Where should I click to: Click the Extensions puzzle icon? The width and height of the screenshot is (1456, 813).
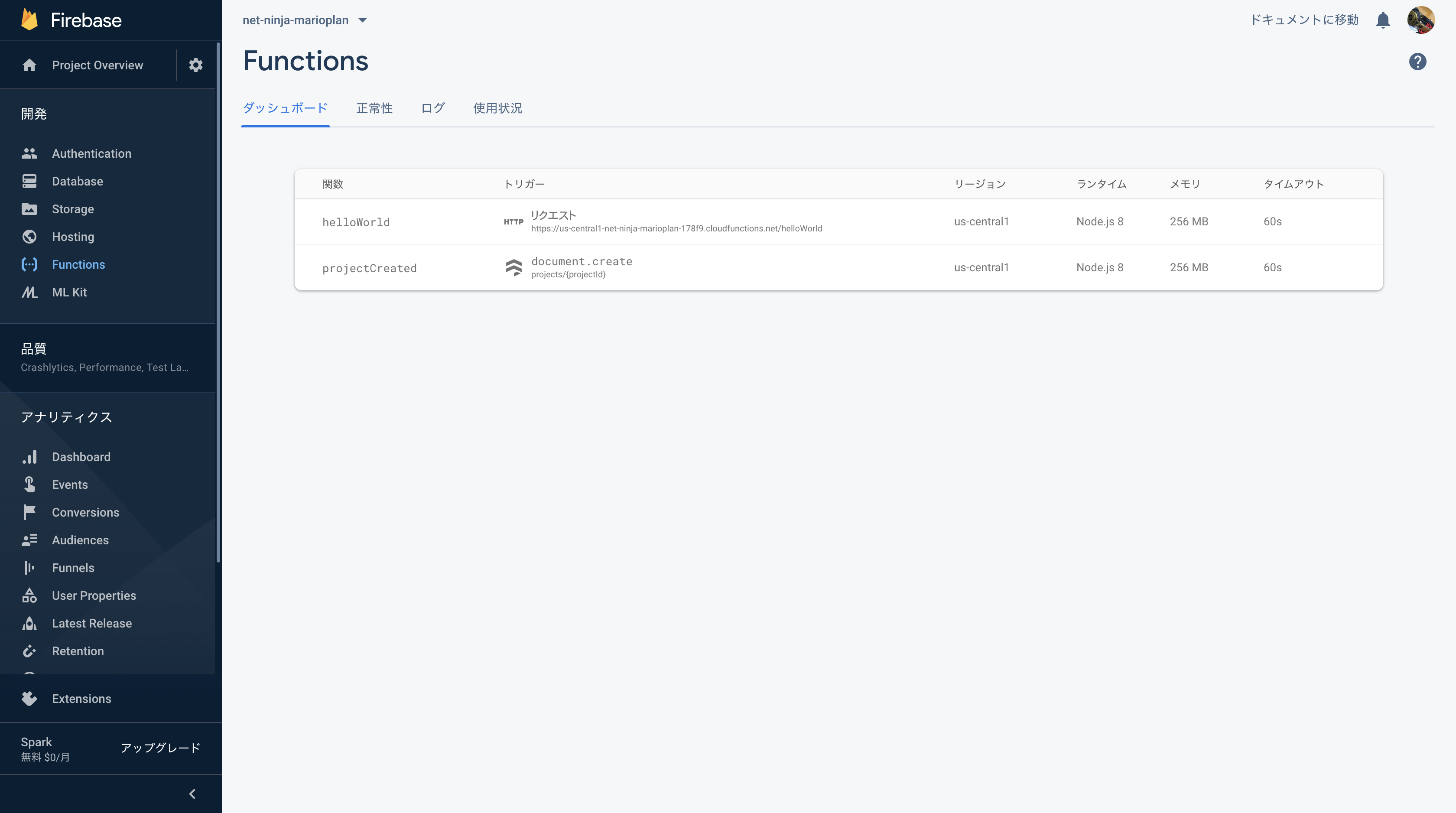[x=29, y=698]
